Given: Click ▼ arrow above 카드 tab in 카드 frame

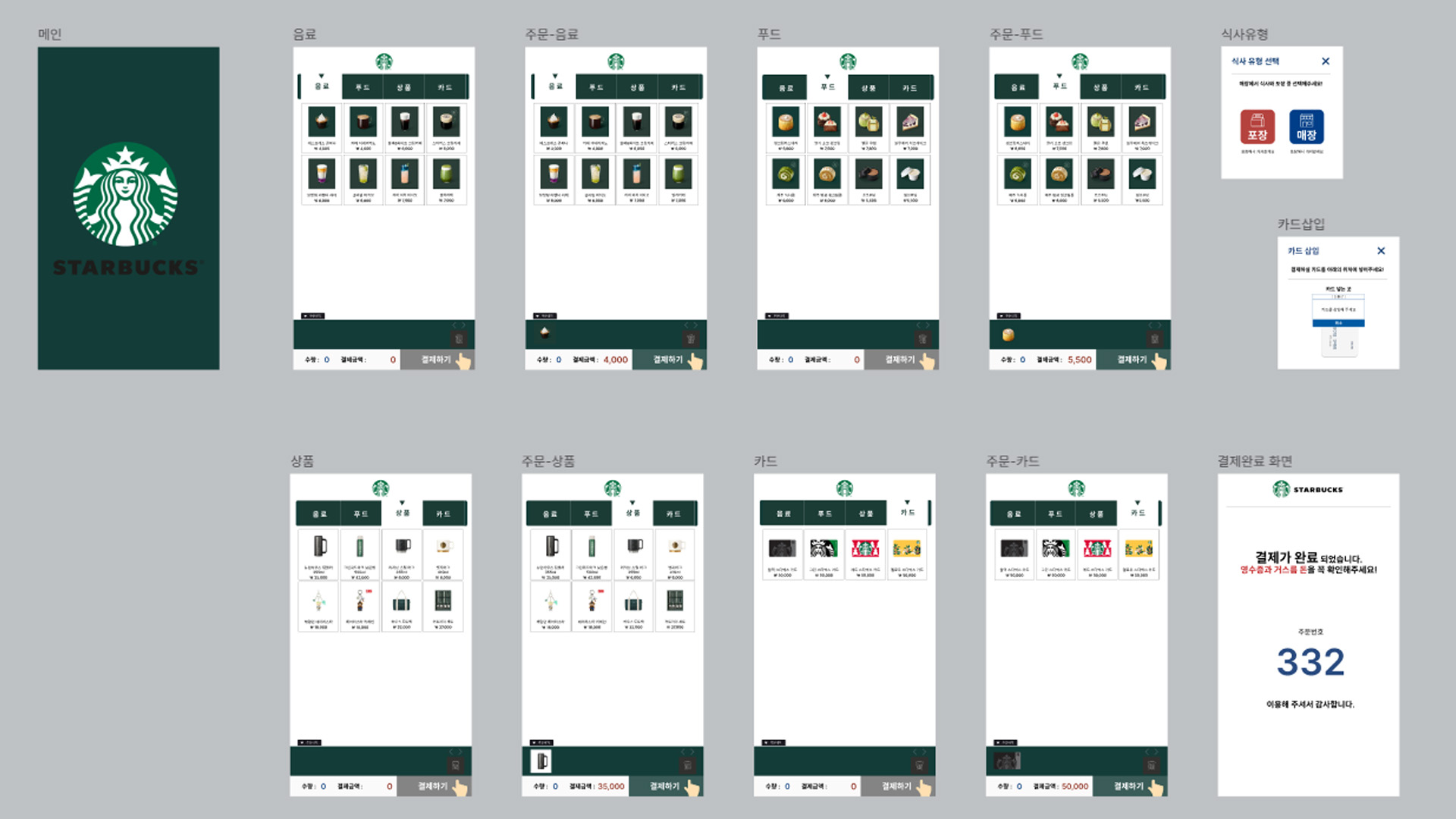Looking at the screenshot, I should [907, 502].
